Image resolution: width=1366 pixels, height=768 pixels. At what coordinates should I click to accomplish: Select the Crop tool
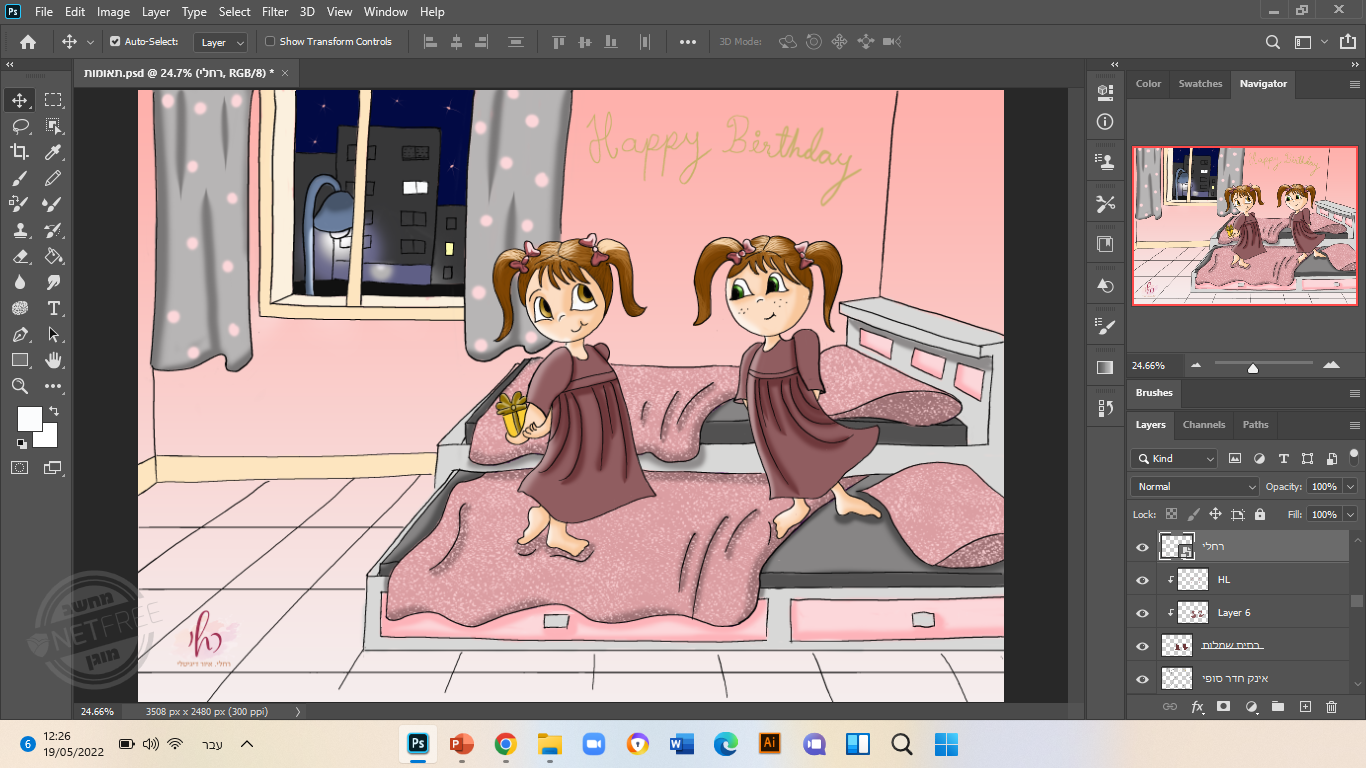click(20, 152)
